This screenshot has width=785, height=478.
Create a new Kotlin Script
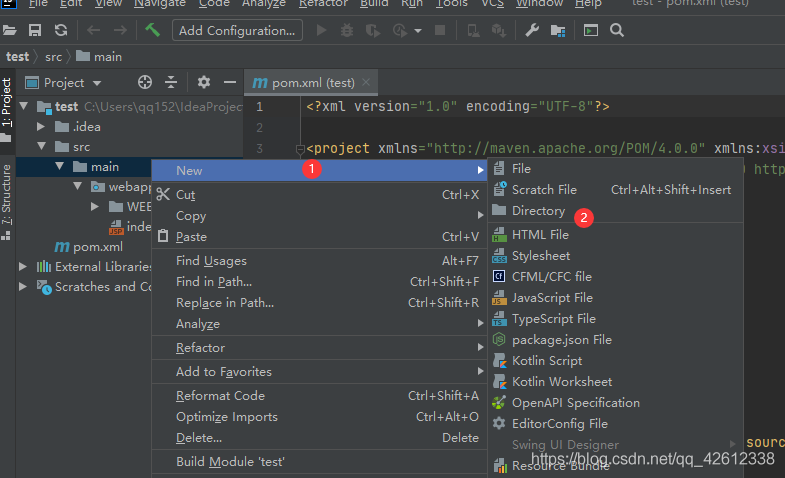point(615,361)
